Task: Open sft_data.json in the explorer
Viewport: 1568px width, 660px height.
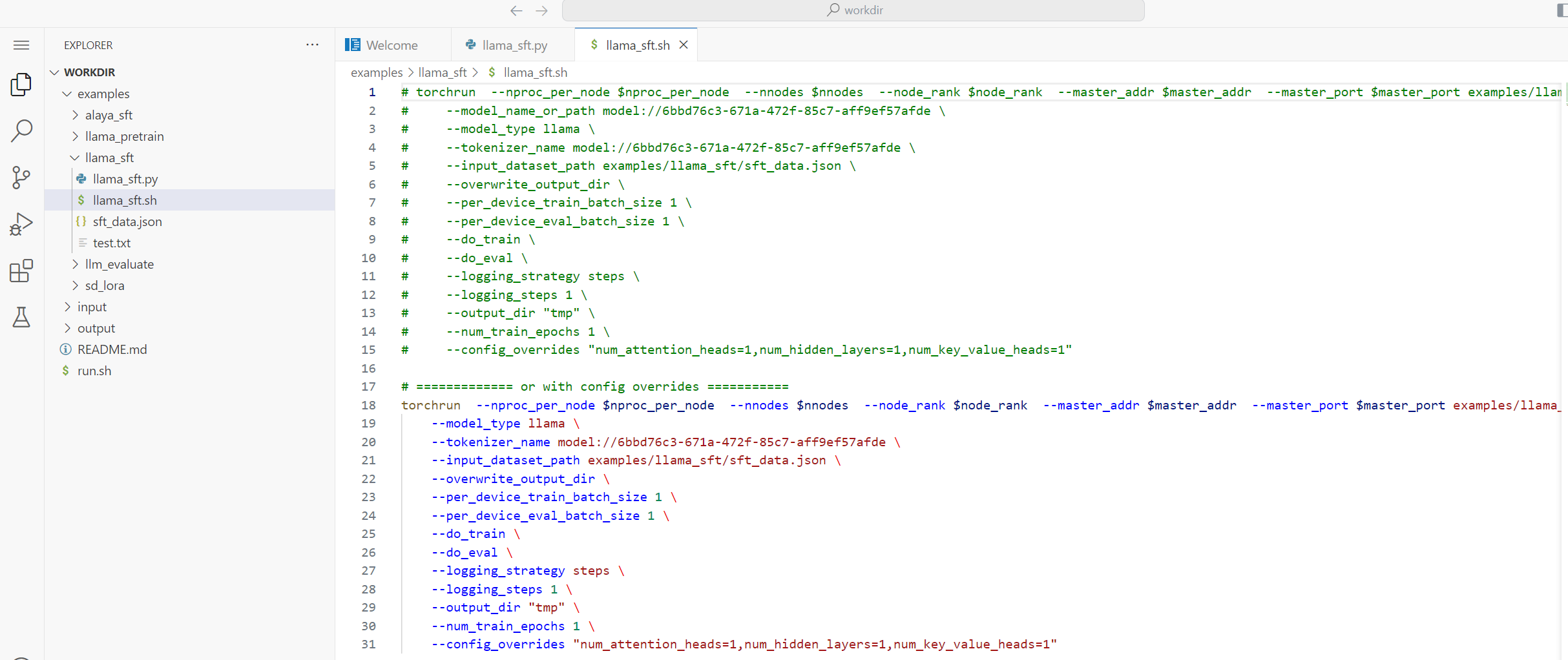Action: [x=127, y=222]
